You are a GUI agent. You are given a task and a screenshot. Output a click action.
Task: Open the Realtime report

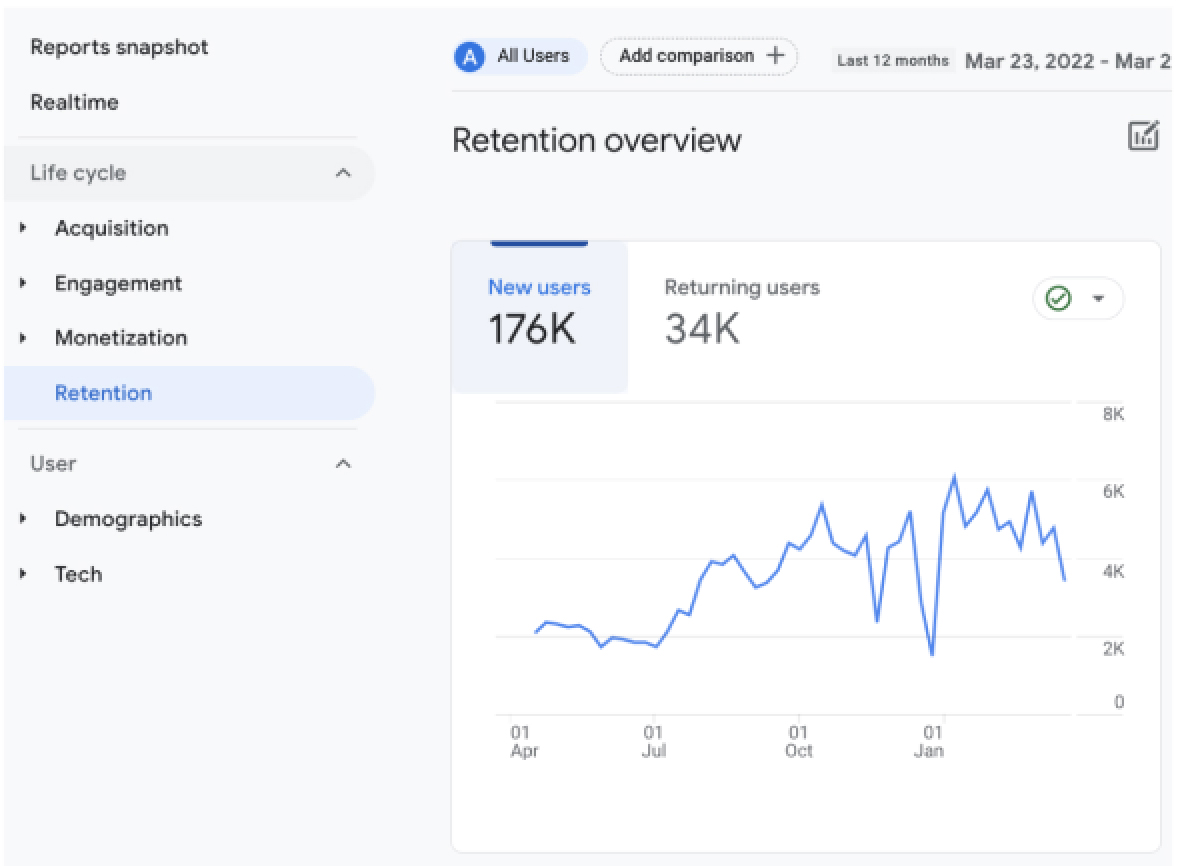[74, 102]
